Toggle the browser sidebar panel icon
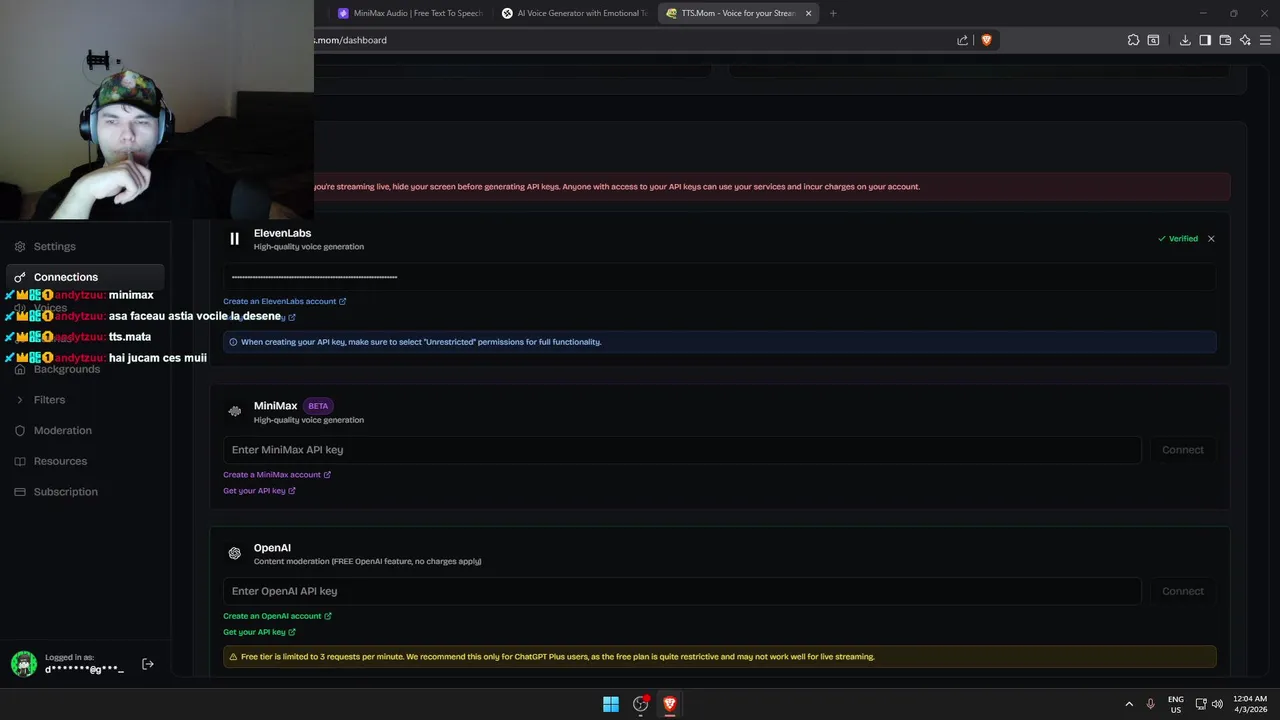Viewport: 1280px width, 720px height. (x=1205, y=40)
